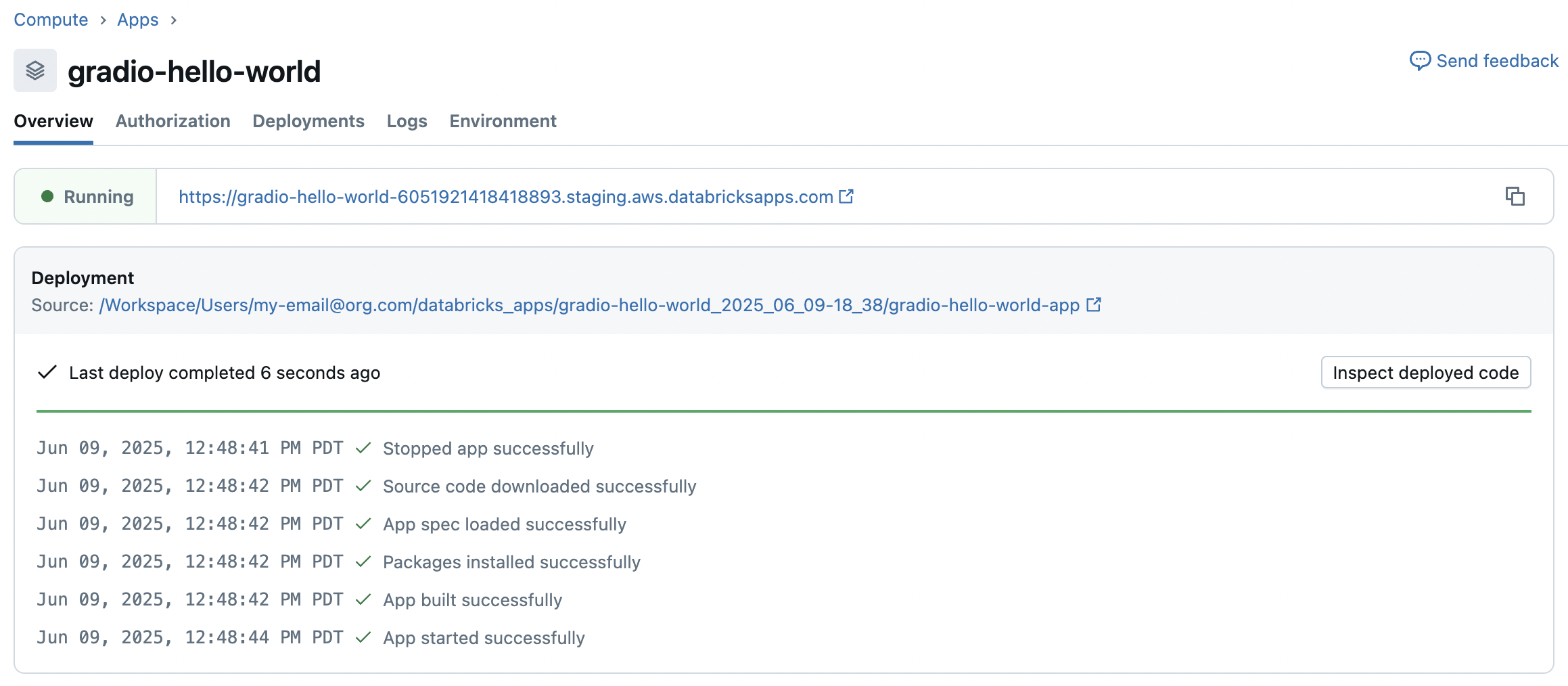View the Logs tab
Viewport: 1568px width, 686px height.
click(406, 121)
